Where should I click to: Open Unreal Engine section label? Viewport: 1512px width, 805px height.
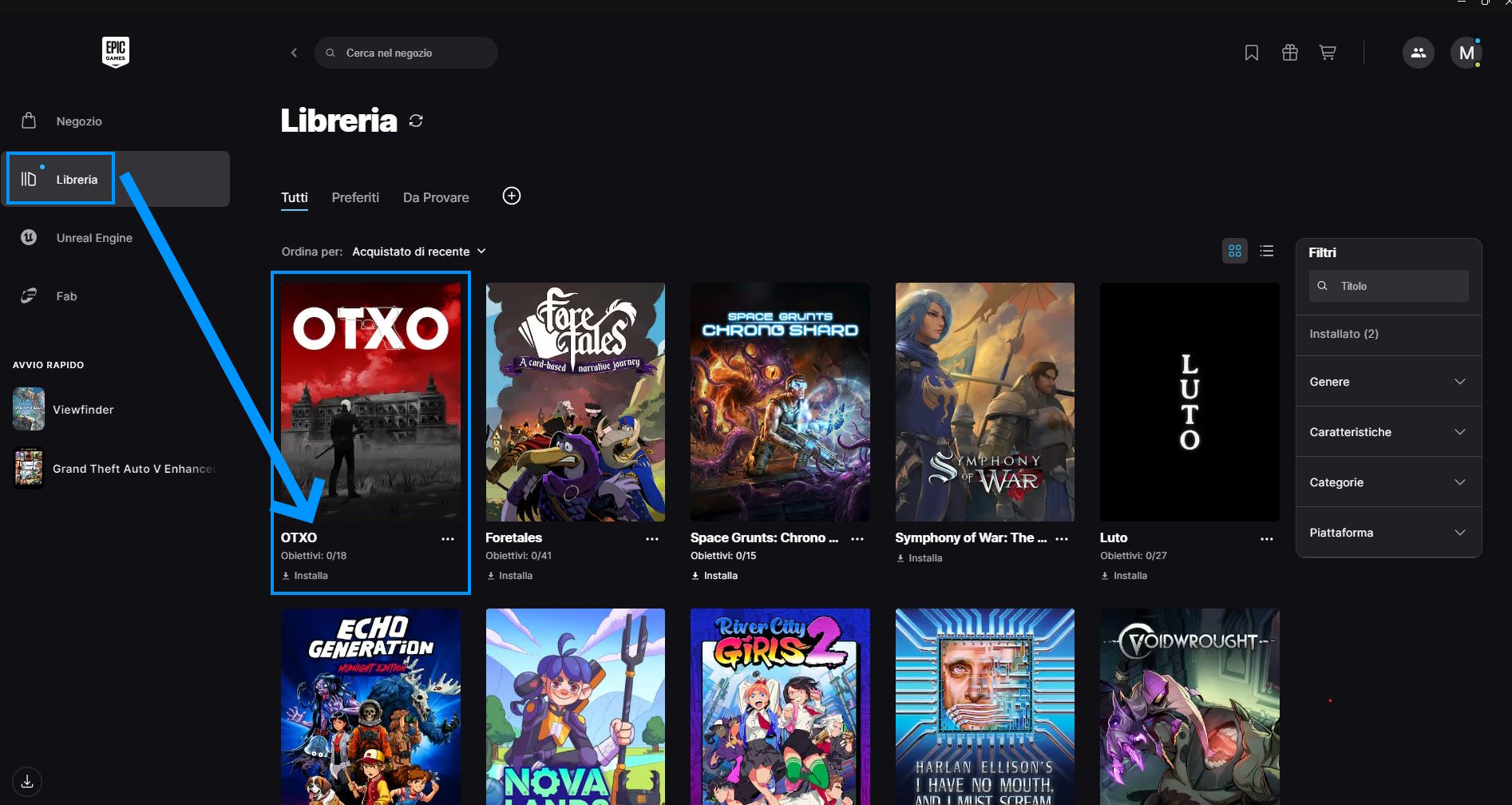click(94, 238)
